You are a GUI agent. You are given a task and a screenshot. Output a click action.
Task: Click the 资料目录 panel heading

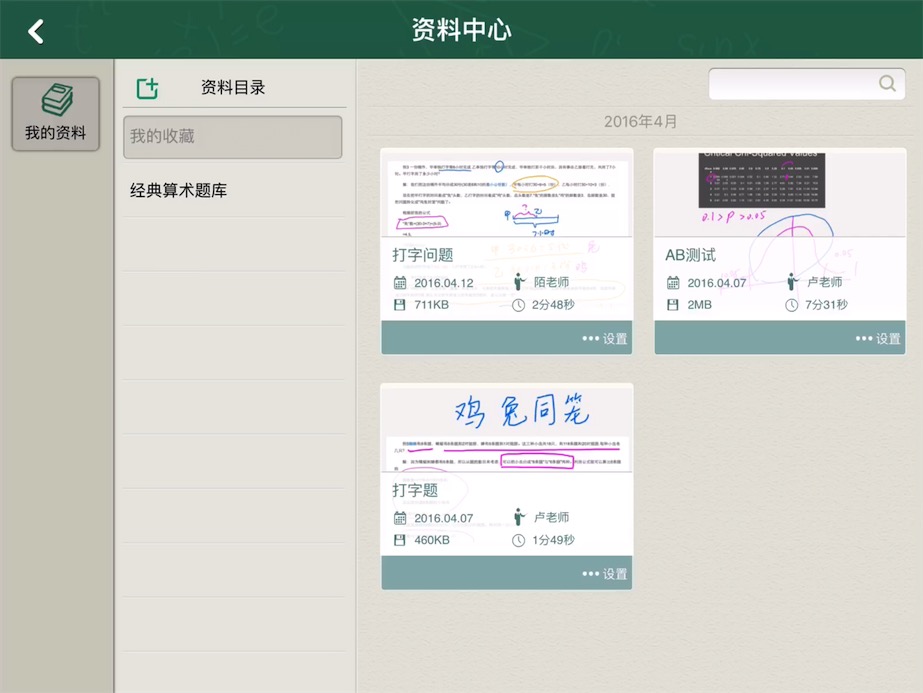(233, 88)
